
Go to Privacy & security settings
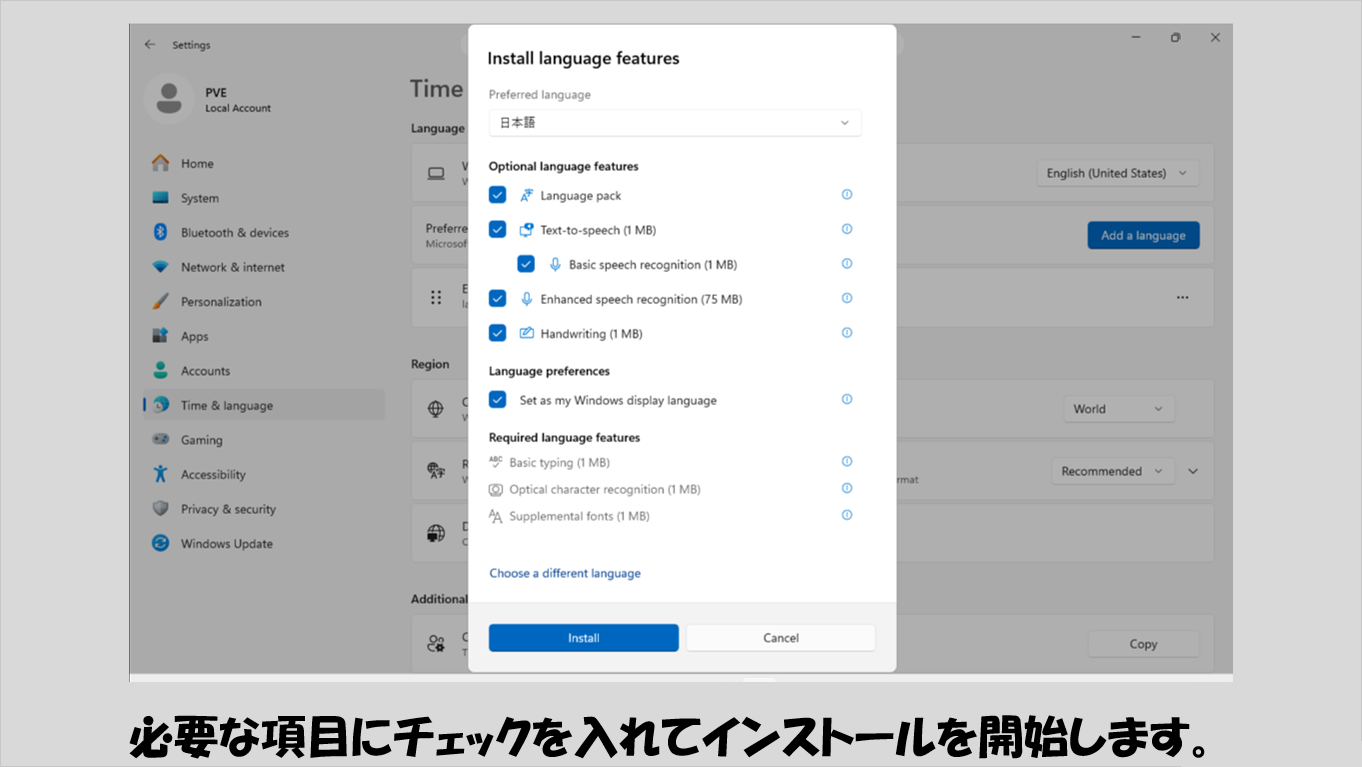click(227, 509)
